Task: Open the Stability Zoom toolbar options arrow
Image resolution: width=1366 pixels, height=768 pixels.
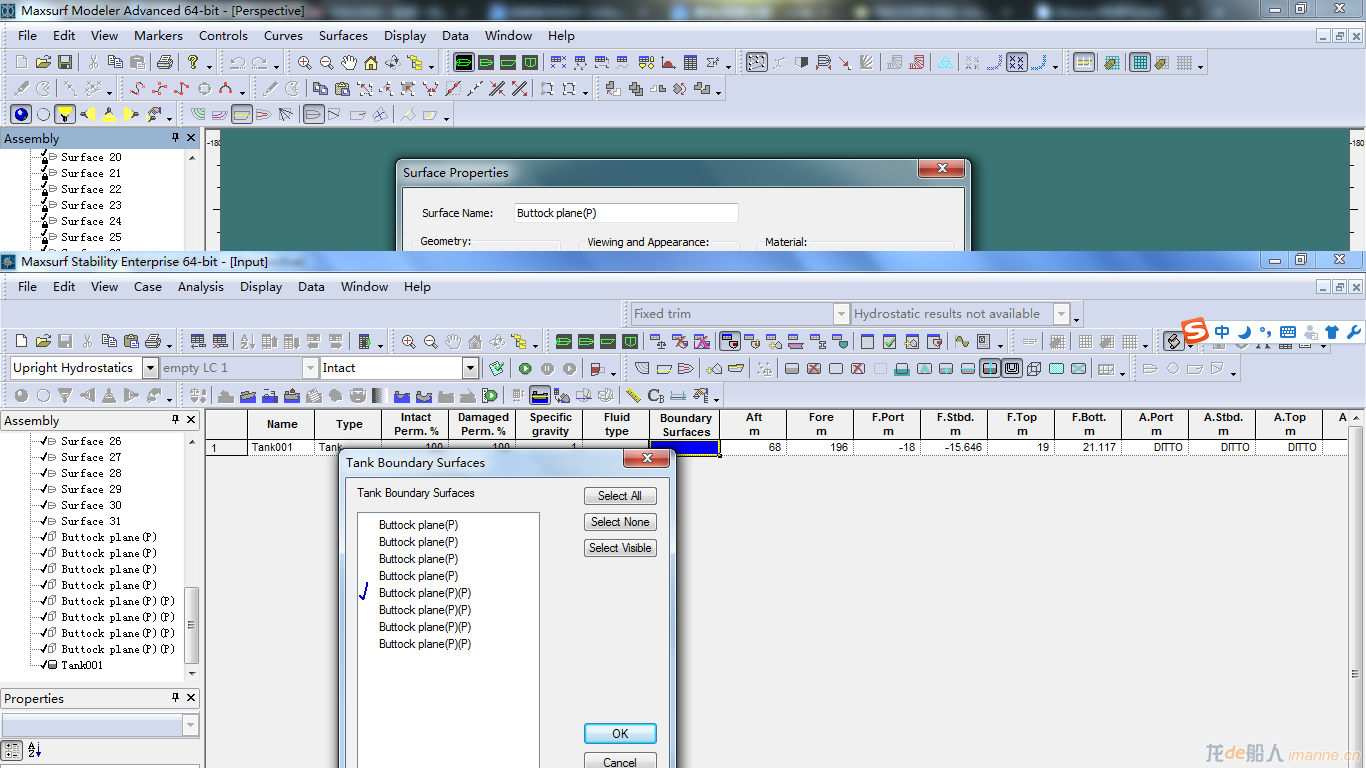Action: pyautogui.click(x=535, y=346)
